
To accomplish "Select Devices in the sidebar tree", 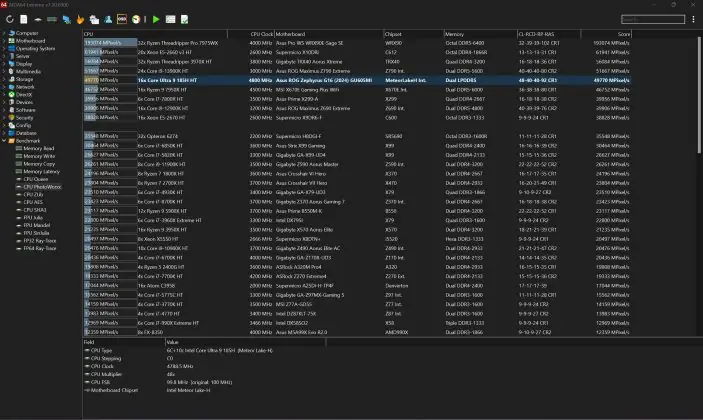I will pos(24,102).
